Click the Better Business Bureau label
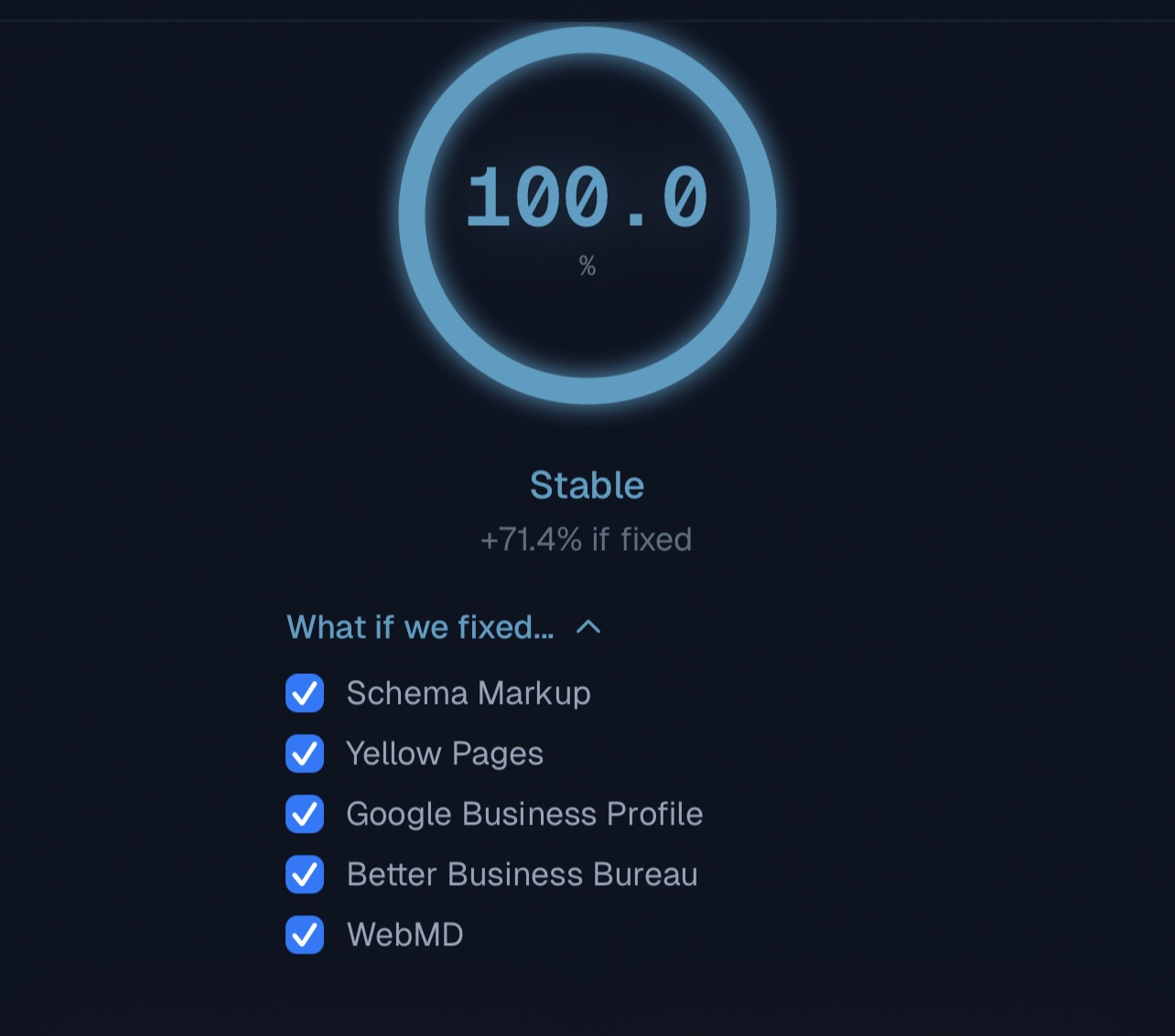1175x1036 pixels. point(522,874)
